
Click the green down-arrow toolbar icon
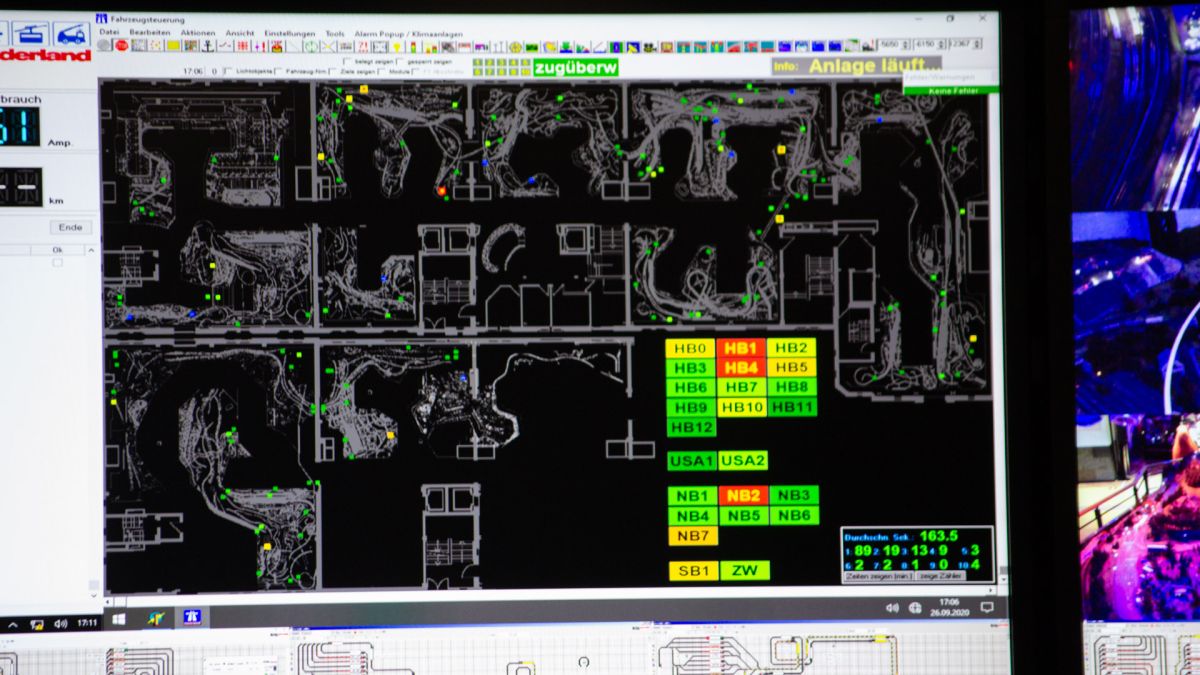[565, 45]
